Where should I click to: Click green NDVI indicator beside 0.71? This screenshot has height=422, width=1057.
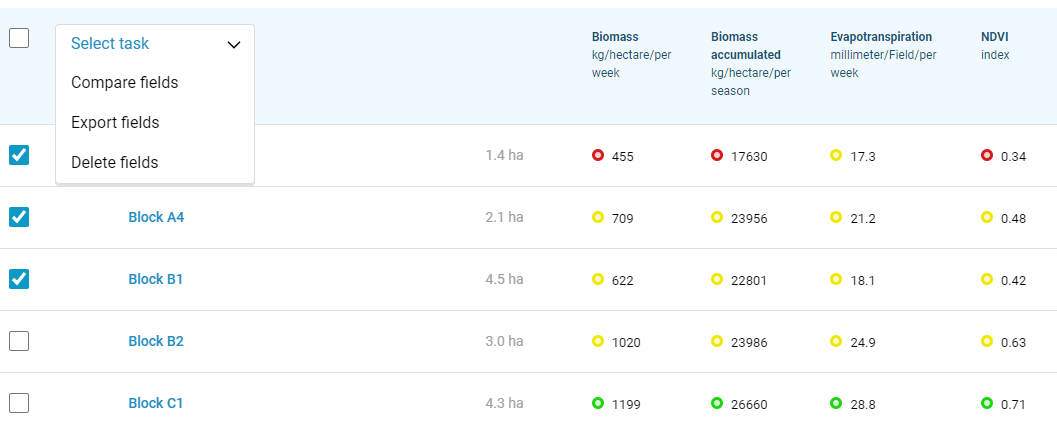(987, 403)
